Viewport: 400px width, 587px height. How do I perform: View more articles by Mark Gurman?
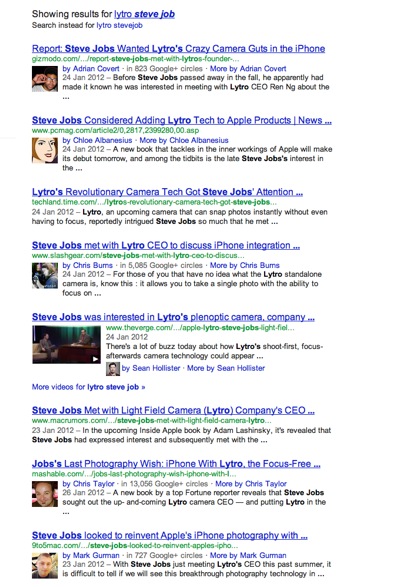click(x=248, y=556)
